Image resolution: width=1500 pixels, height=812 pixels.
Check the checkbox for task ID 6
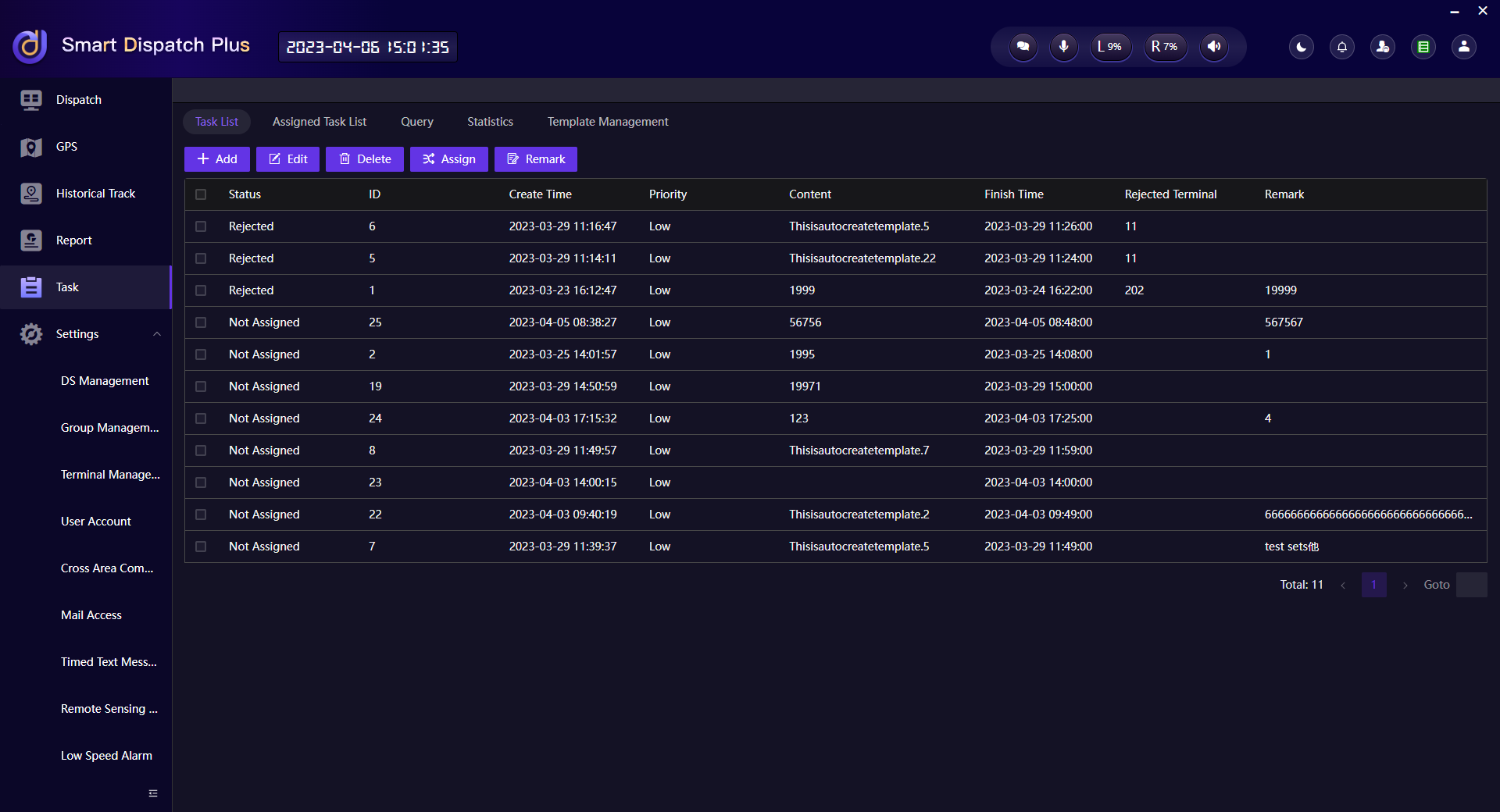click(201, 226)
